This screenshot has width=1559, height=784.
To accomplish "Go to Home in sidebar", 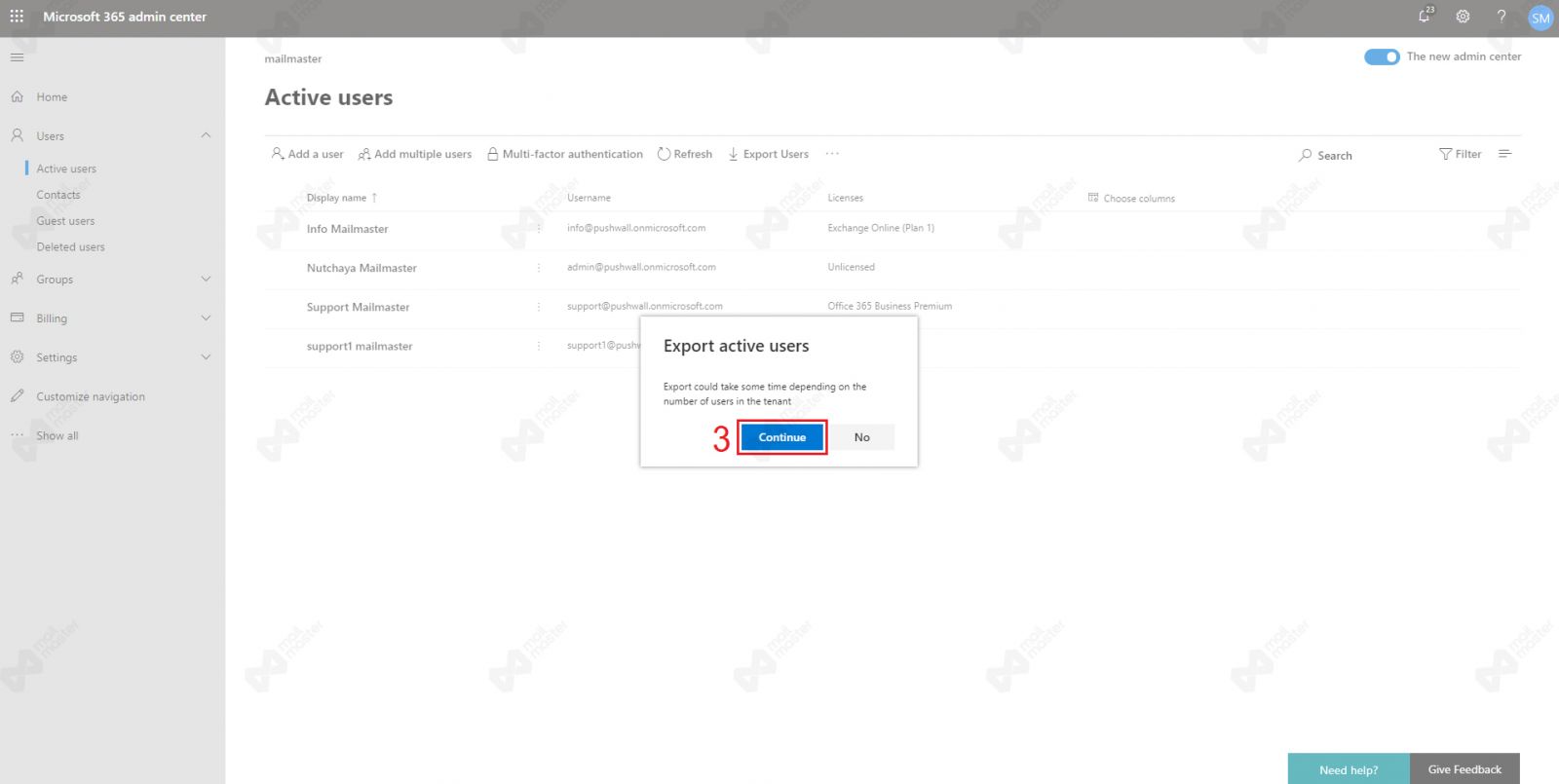I will click(52, 97).
